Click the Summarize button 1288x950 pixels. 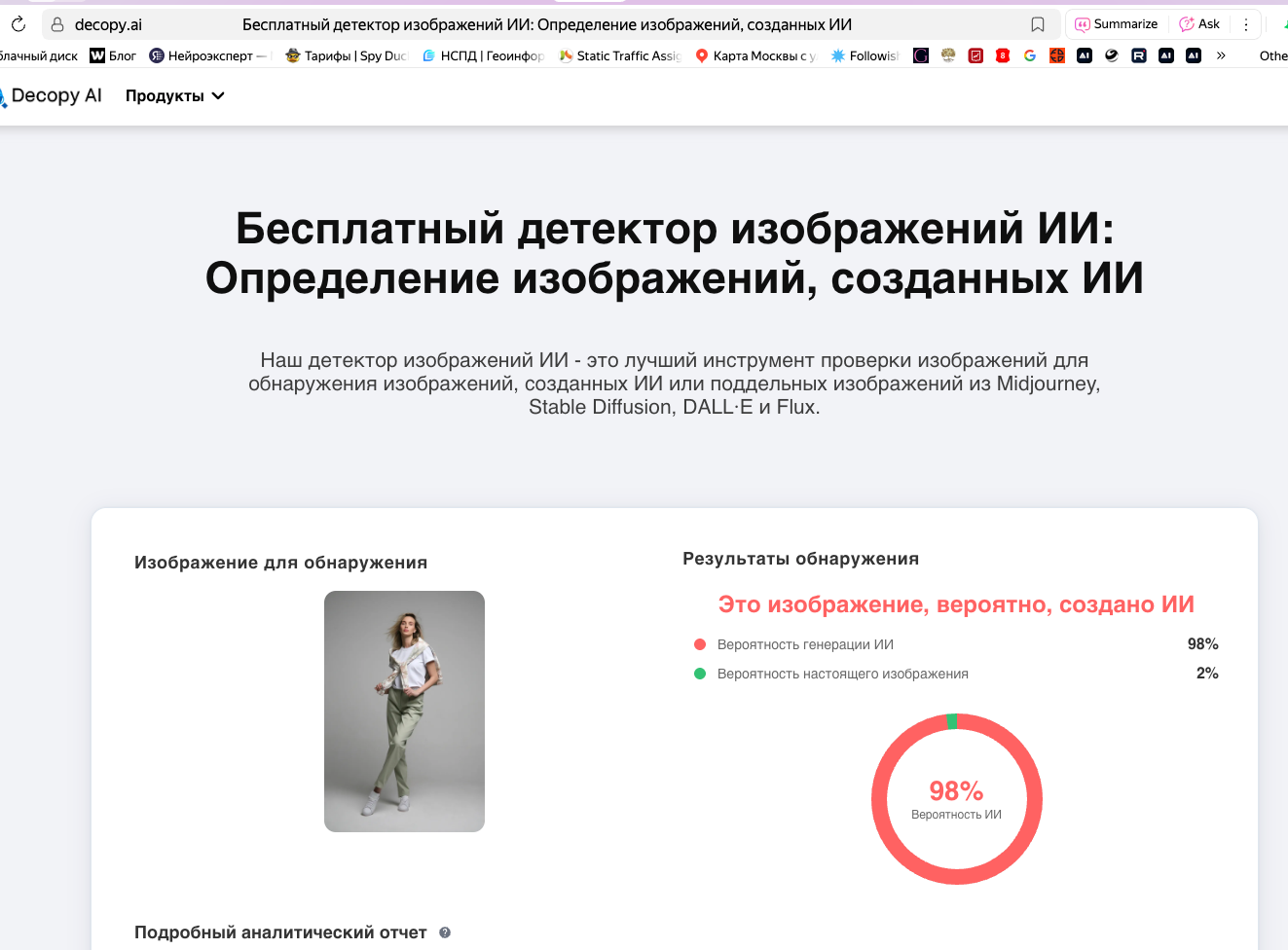[1117, 24]
